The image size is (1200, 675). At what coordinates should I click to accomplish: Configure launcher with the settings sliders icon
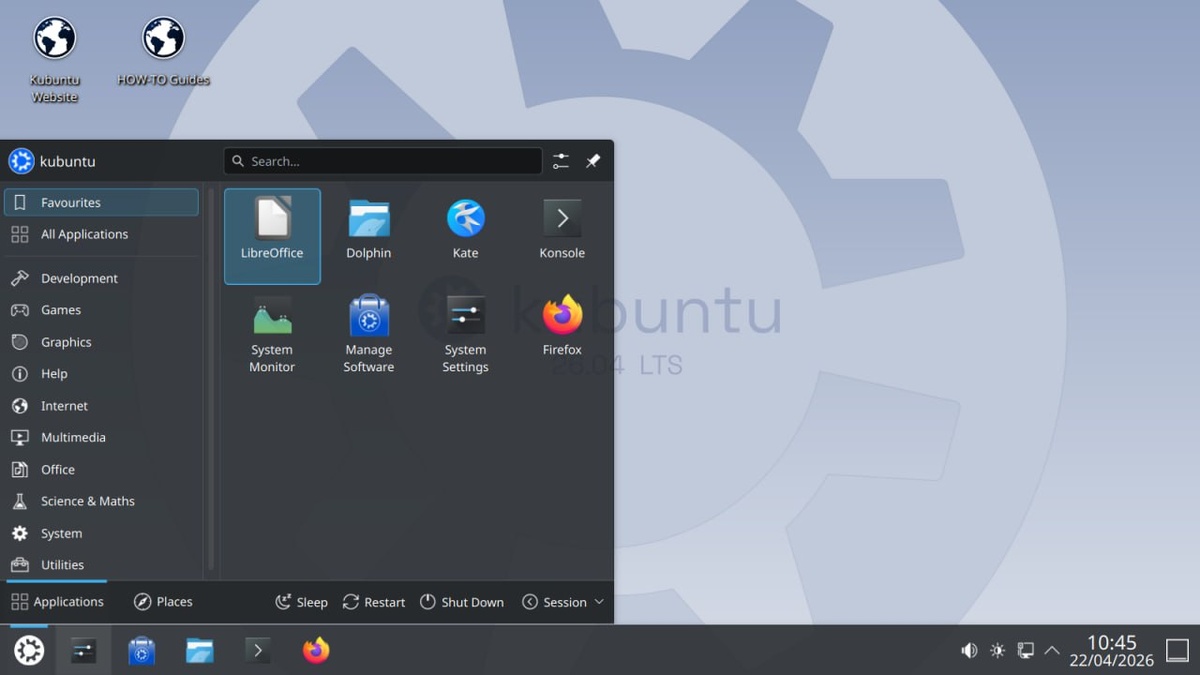pos(561,161)
